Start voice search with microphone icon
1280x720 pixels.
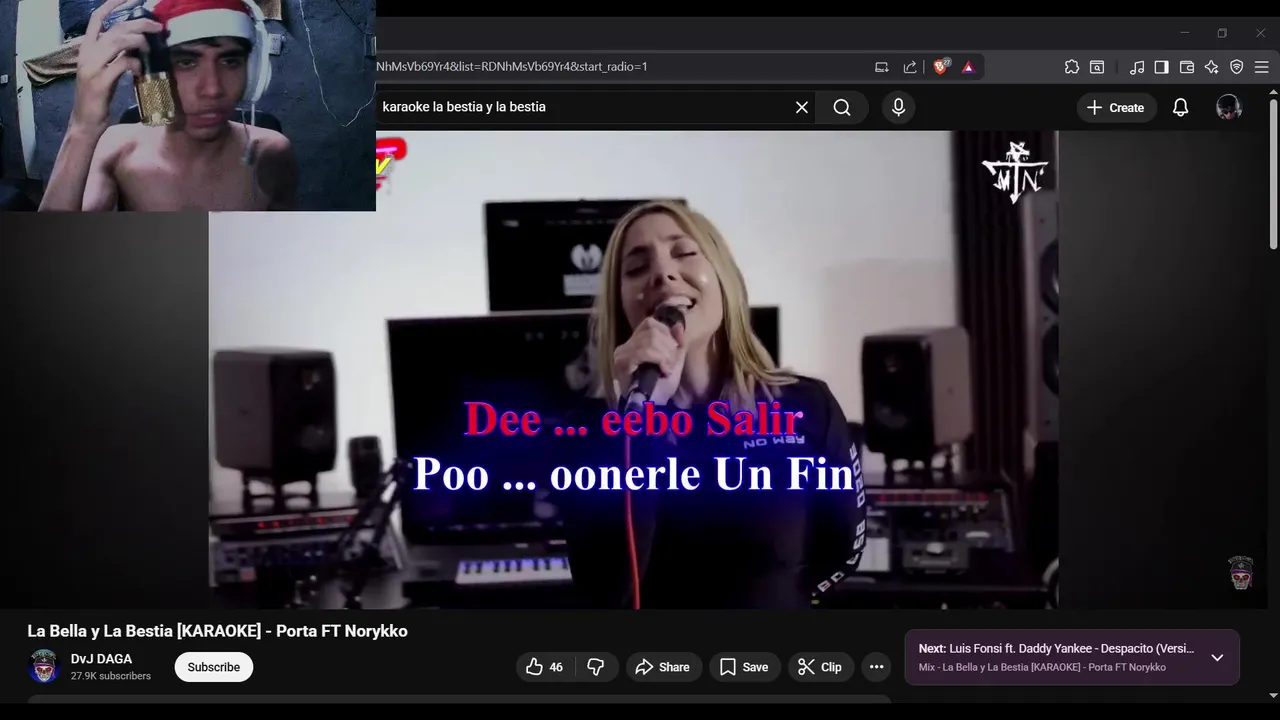[898, 107]
